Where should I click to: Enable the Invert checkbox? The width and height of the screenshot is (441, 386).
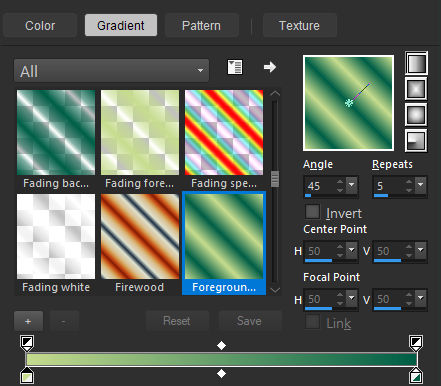pos(313,212)
